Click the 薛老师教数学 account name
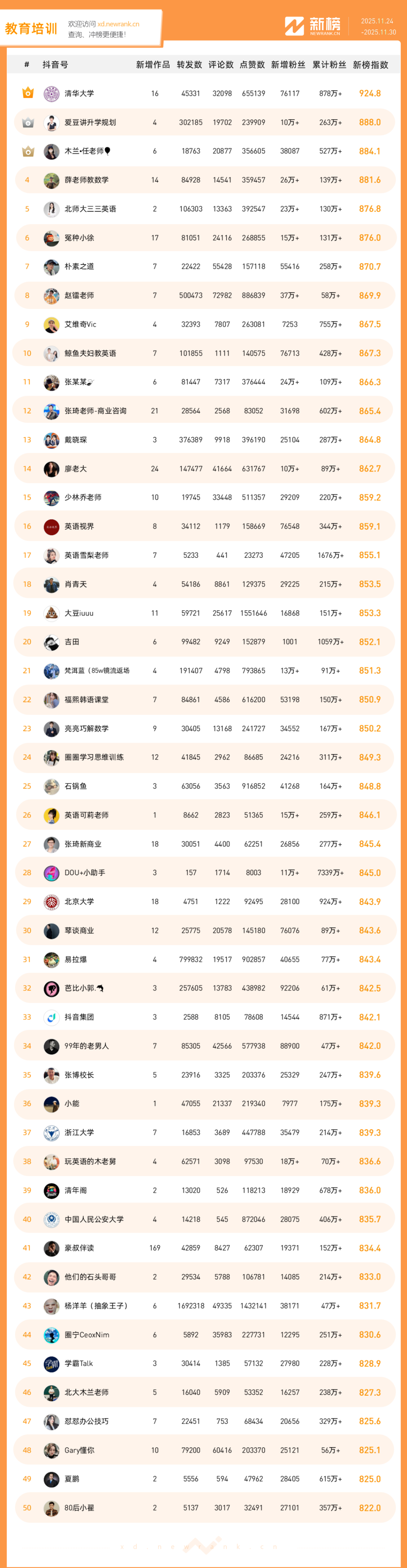The width and height of the screenshot is (407, 1568). click(86, 180)
